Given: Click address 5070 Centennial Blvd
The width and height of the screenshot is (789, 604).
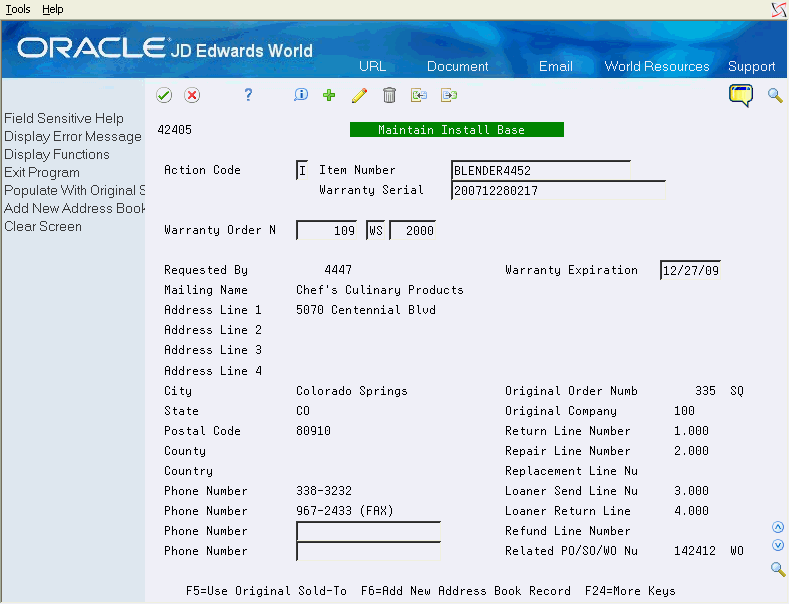Looking at the screenshot, I should (x=366, y=310).
